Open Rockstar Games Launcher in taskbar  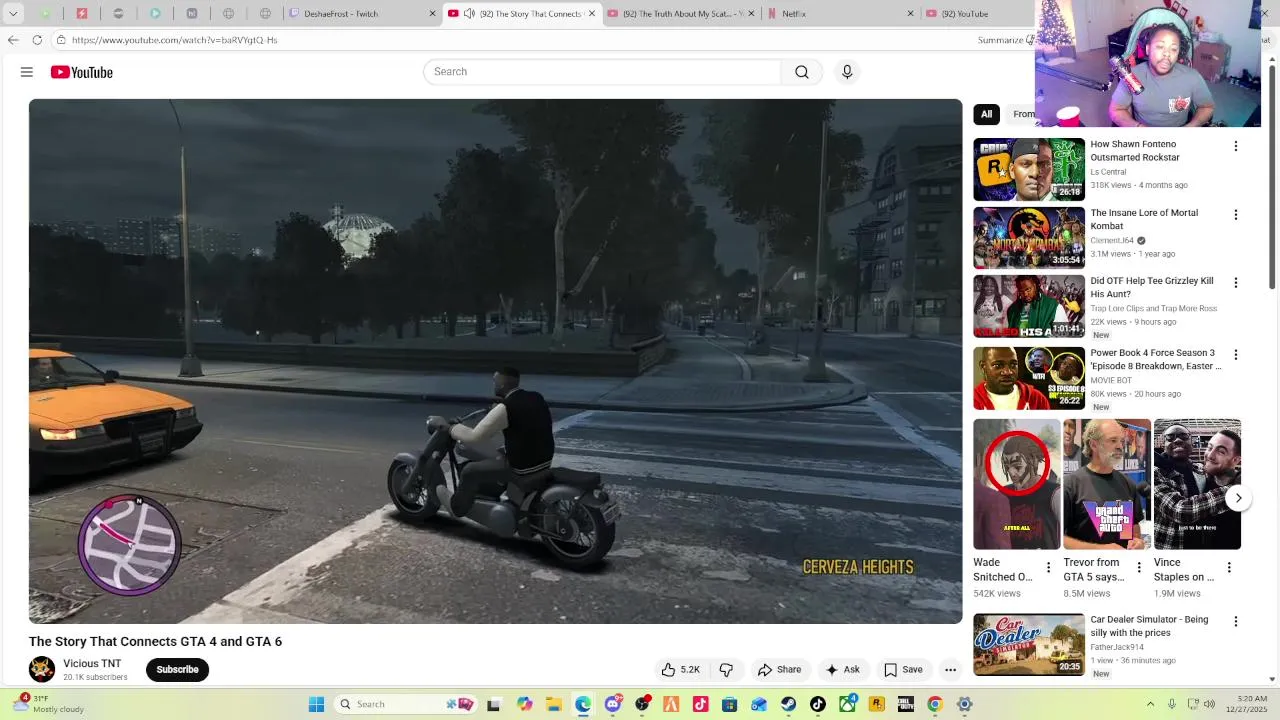coord(877,704)
